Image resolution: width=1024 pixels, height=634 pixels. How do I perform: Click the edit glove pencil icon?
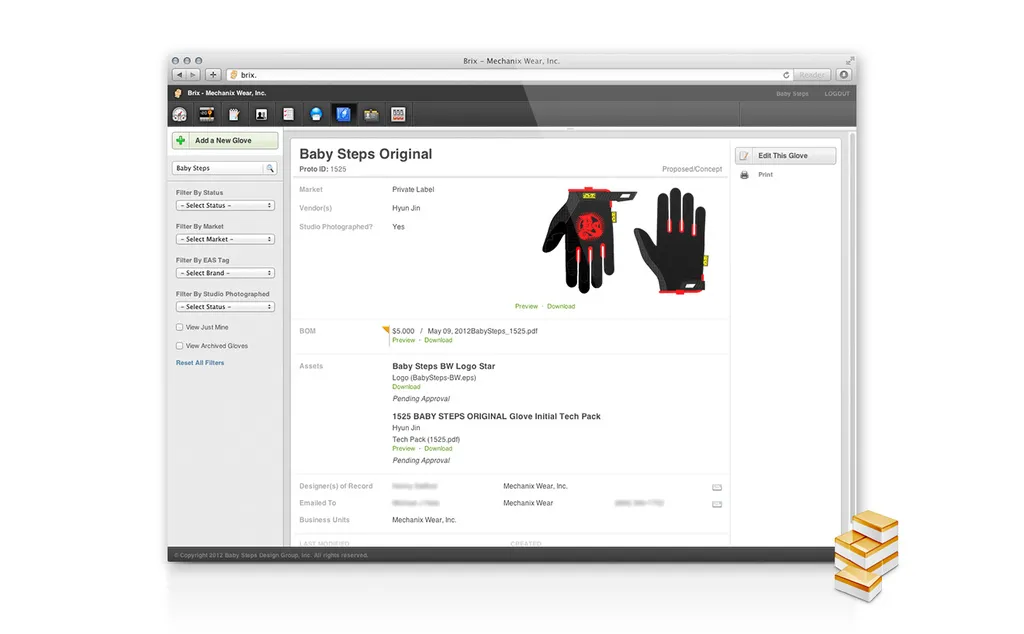(744, 156)
